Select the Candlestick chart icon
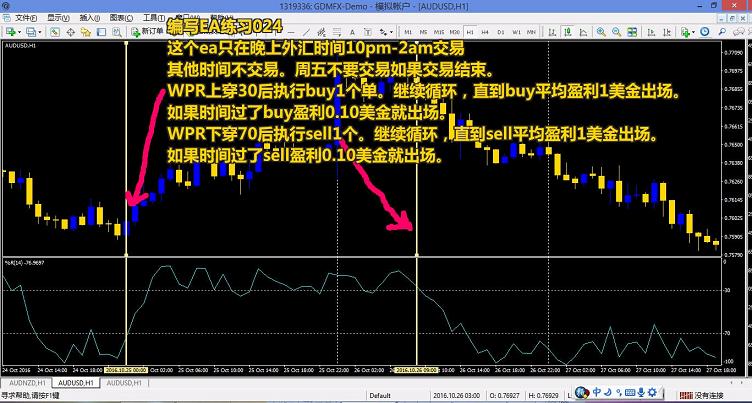Screen dimensions: 752x403 coord(567,32)
